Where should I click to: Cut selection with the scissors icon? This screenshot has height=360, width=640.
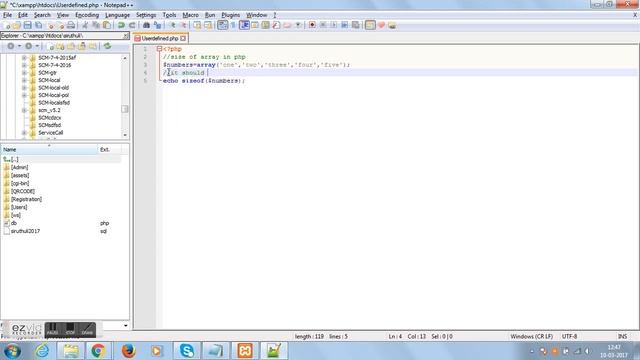(x=85, y=25)
